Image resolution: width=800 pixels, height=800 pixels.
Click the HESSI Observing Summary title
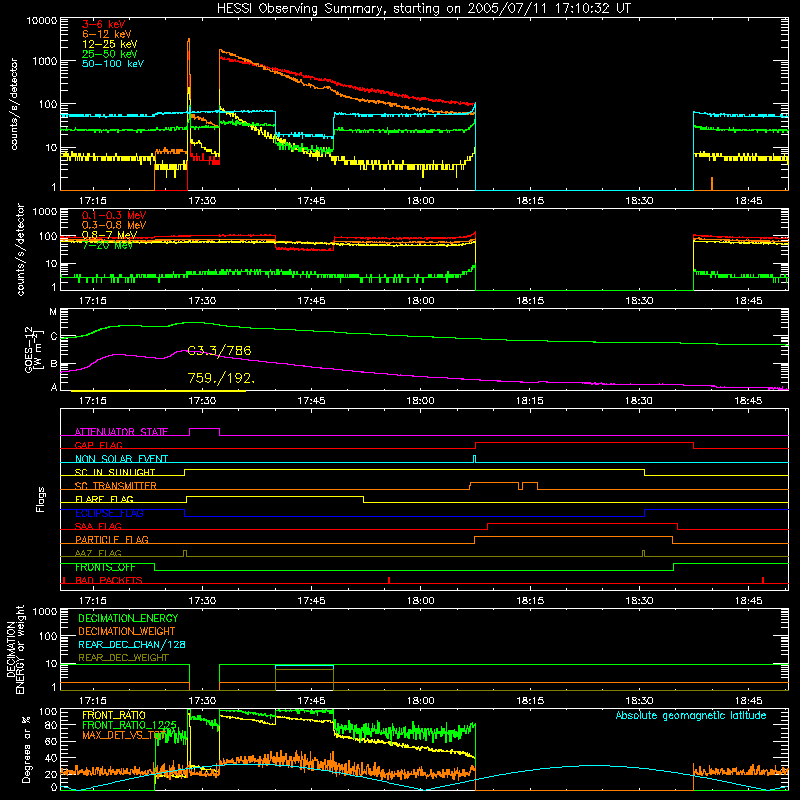[424, 9]
